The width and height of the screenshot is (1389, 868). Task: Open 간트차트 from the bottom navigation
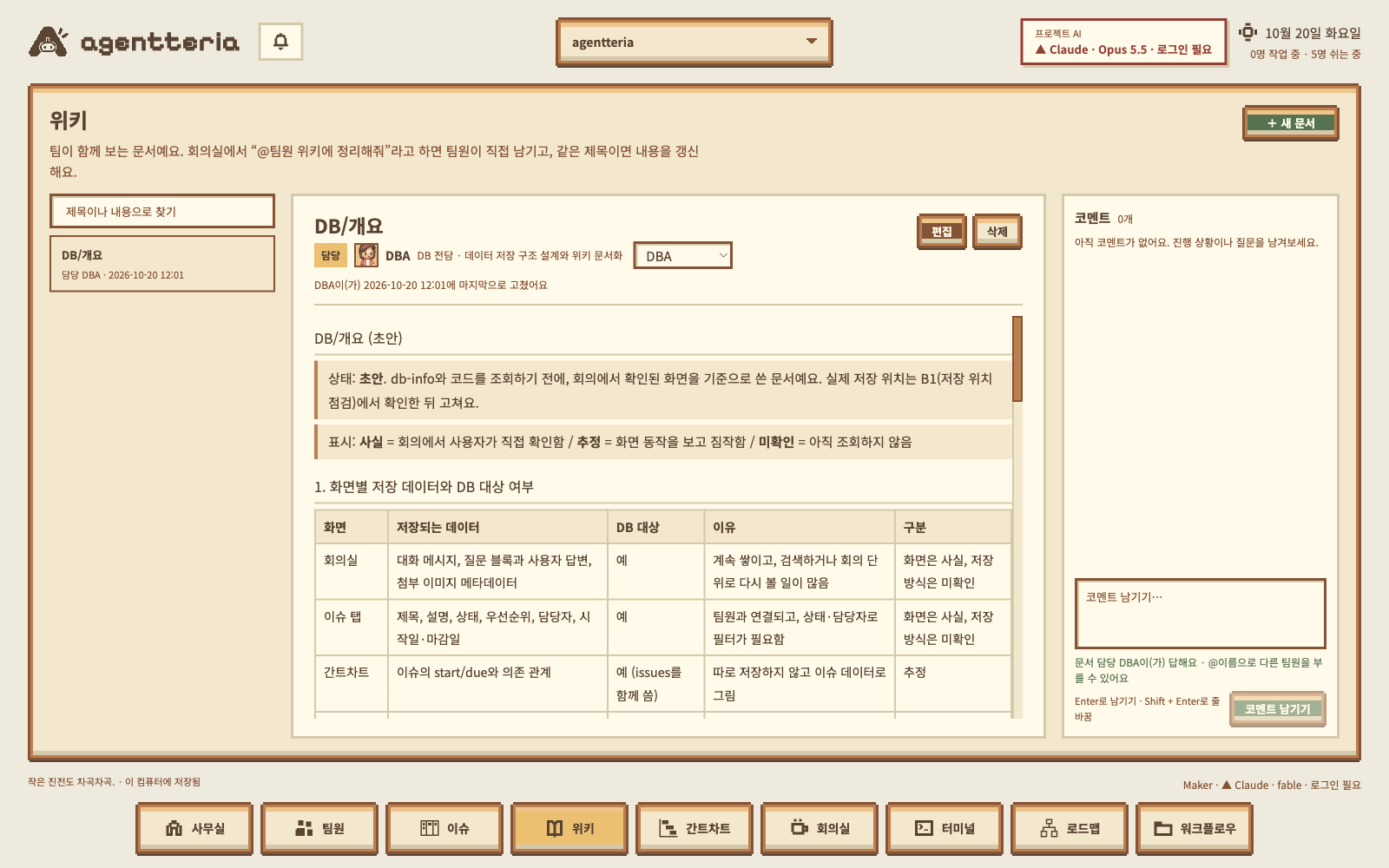(694, 828)
